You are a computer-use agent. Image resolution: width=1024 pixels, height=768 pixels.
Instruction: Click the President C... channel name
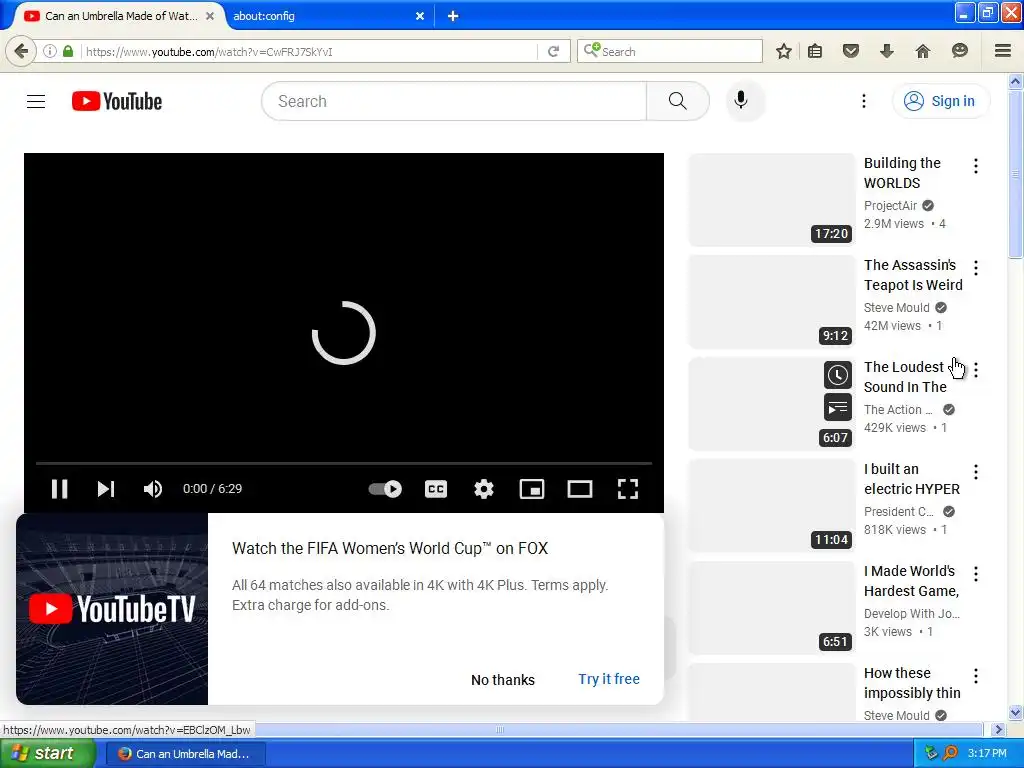899,511
